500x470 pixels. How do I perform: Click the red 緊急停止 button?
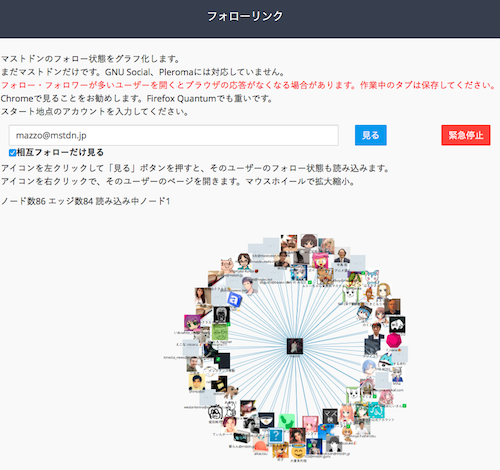pyautogui.click(x=466, y=135)
